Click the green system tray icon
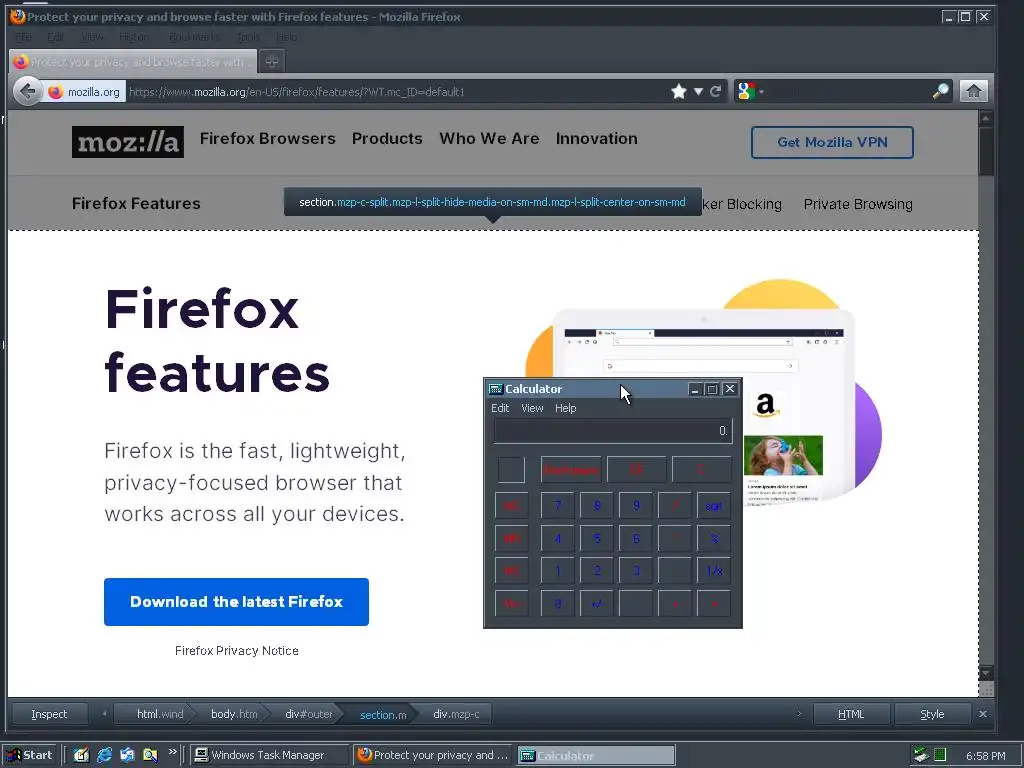Screen dimensions: 1024x768 tap(940, 755)
